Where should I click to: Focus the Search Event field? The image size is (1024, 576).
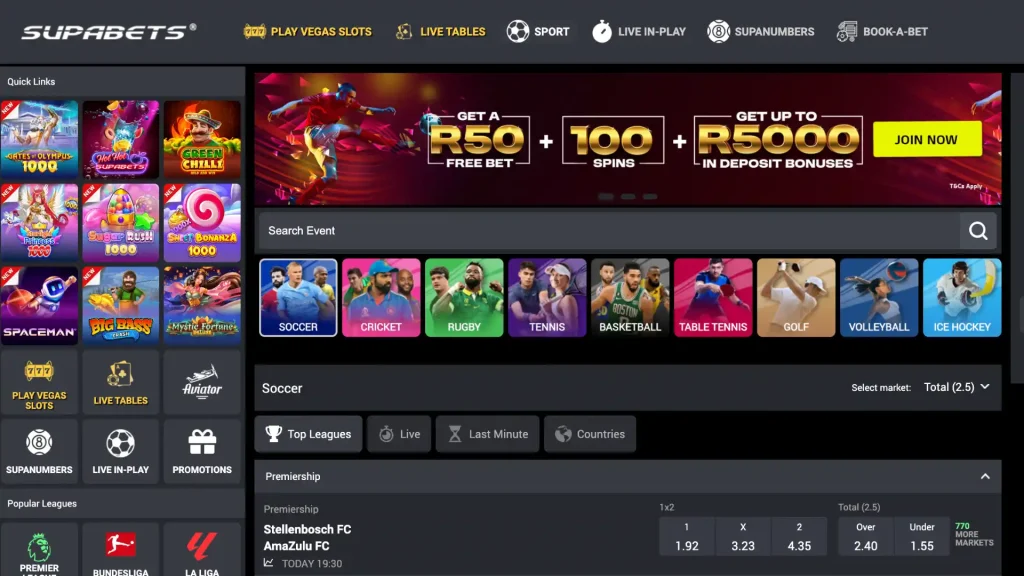point(609,231)
